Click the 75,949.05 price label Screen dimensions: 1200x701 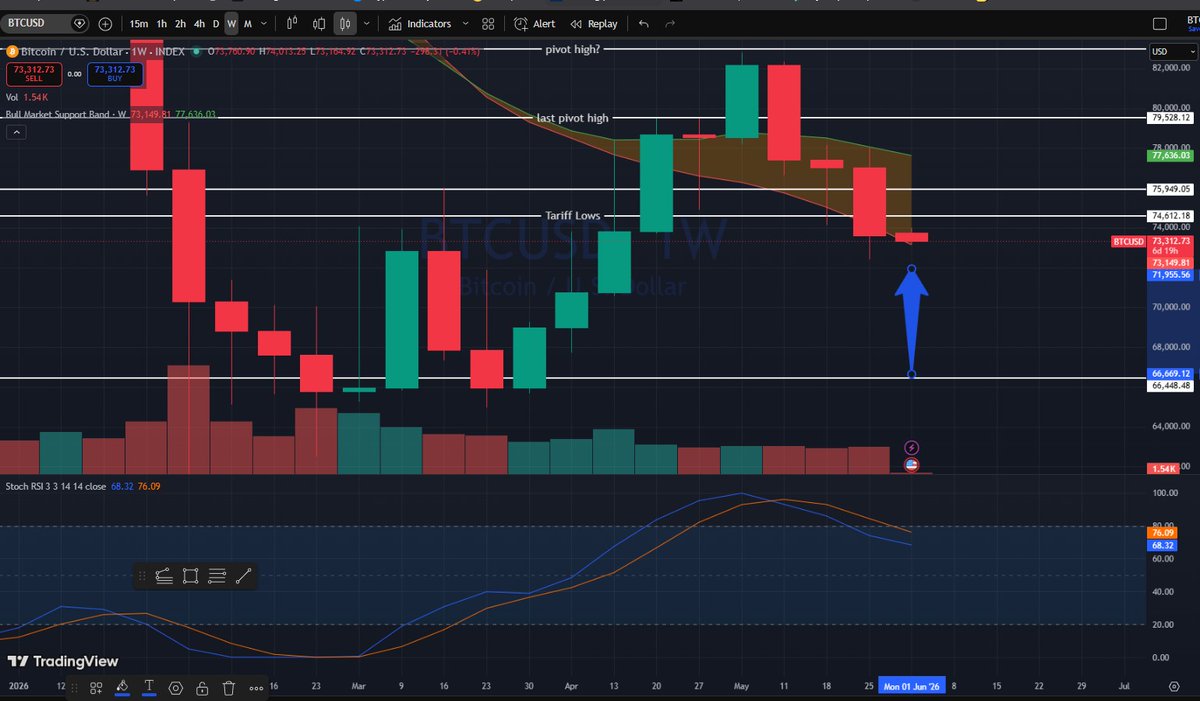pos(1171,188)
